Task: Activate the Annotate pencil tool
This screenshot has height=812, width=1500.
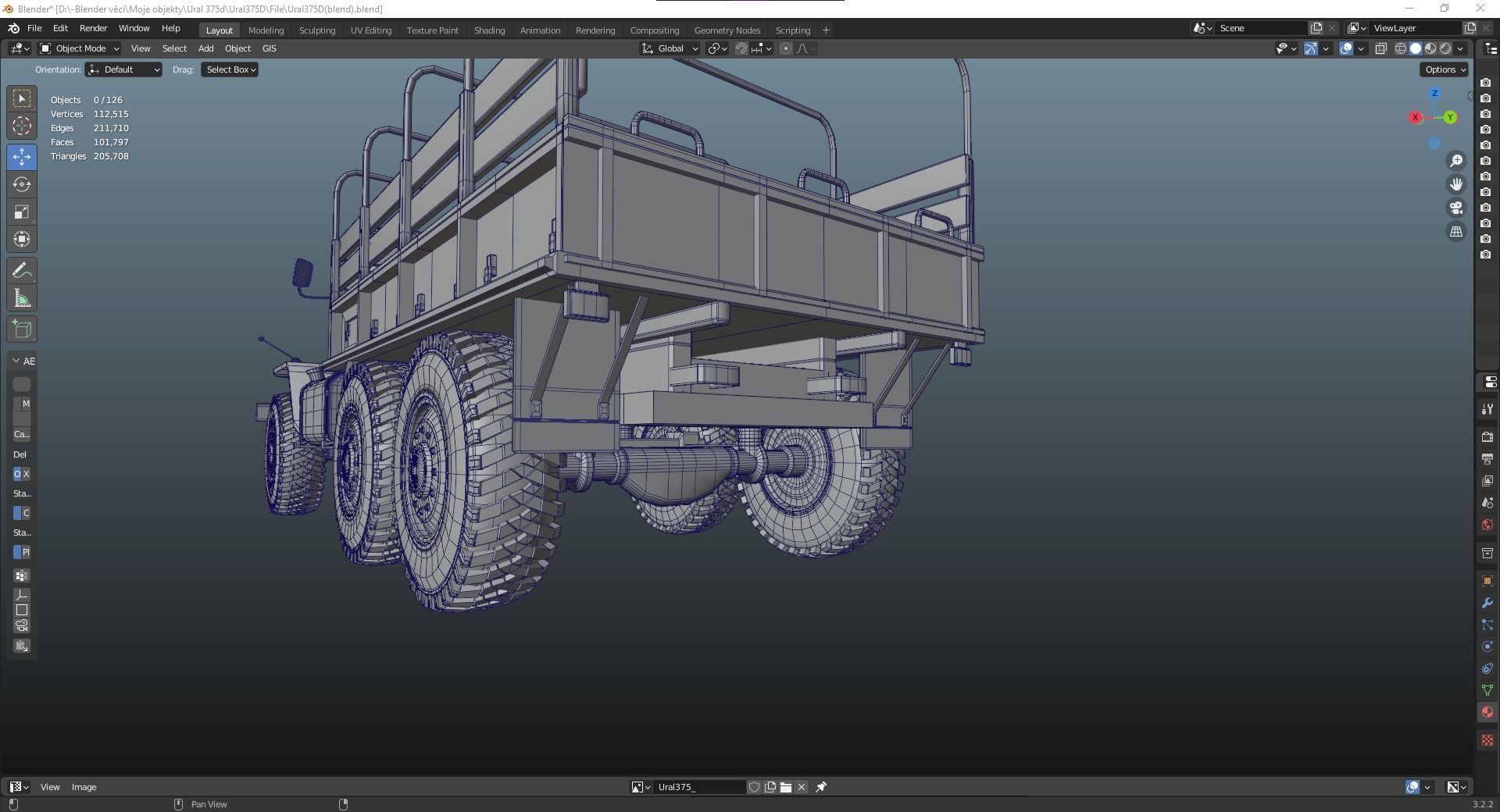Action: (22, 271)
